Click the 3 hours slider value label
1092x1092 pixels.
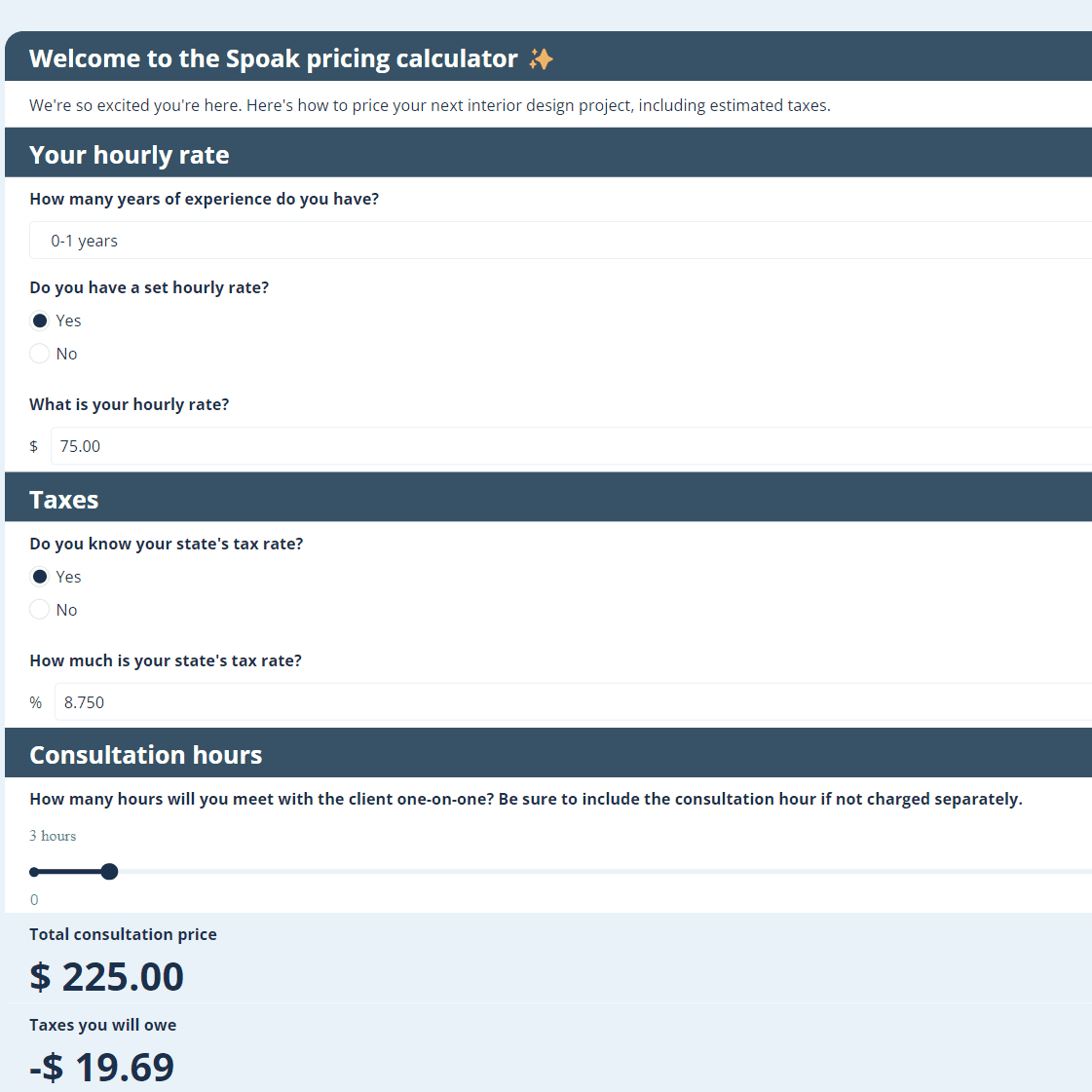(x=53, y=836)
